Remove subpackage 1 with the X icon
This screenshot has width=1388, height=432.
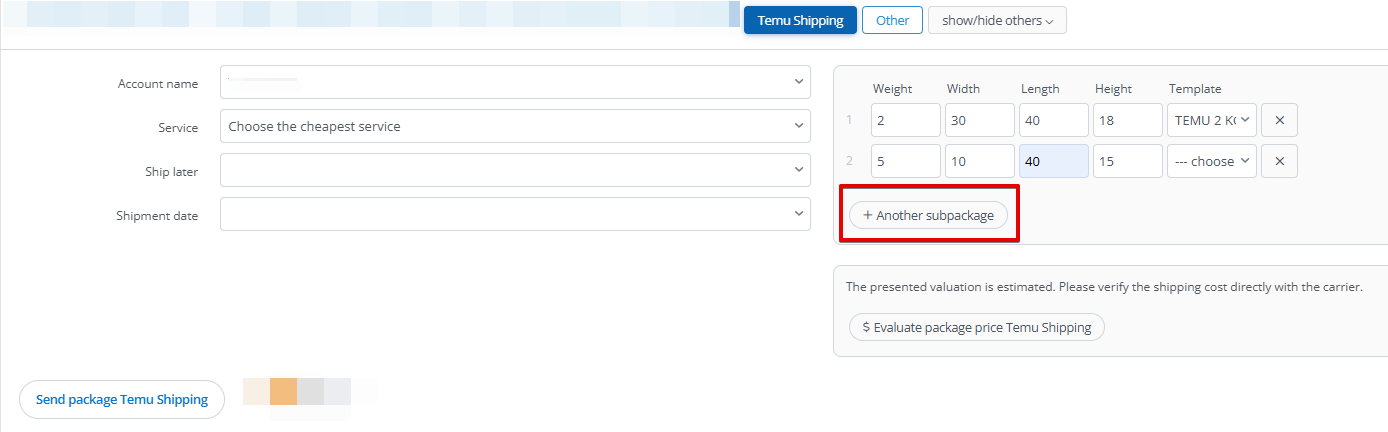tap(1279, 121)
